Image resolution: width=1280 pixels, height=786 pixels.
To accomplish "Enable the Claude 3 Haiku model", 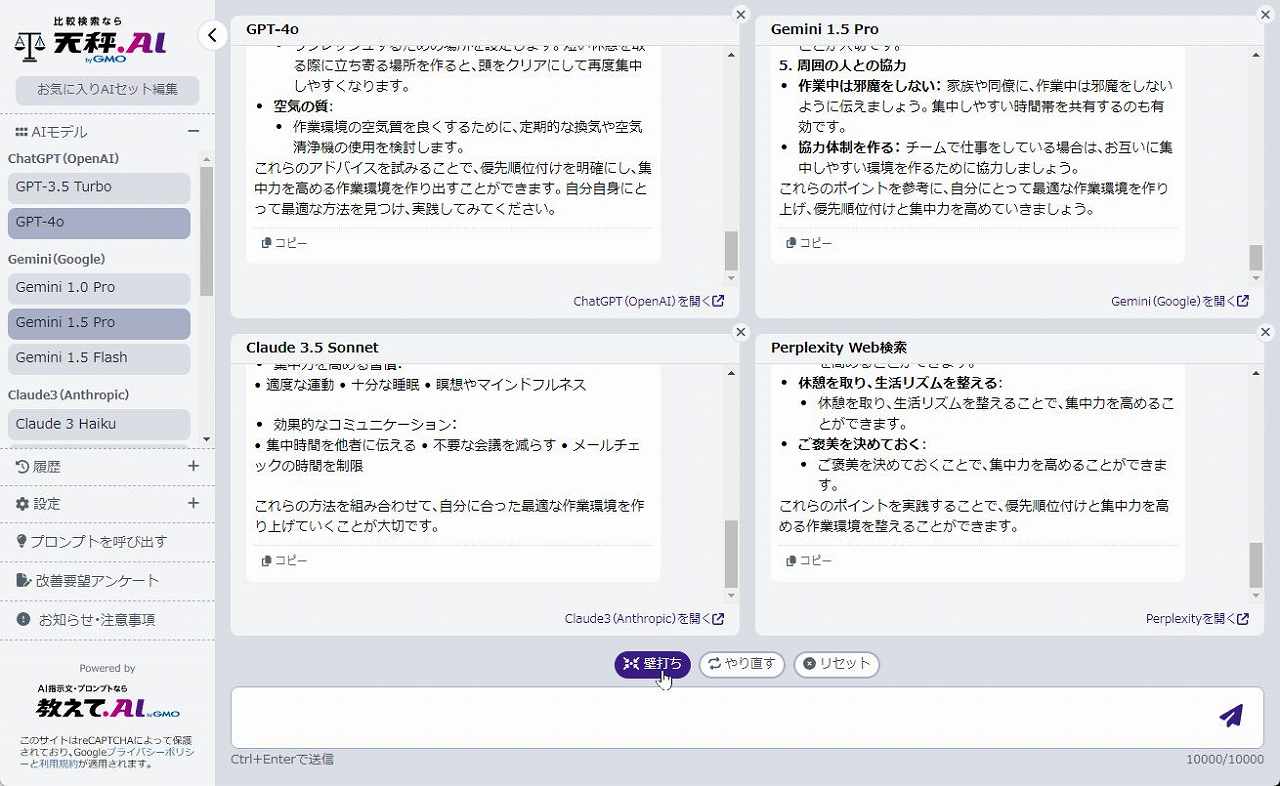I will pyautogui.click(x=98, y=424).
